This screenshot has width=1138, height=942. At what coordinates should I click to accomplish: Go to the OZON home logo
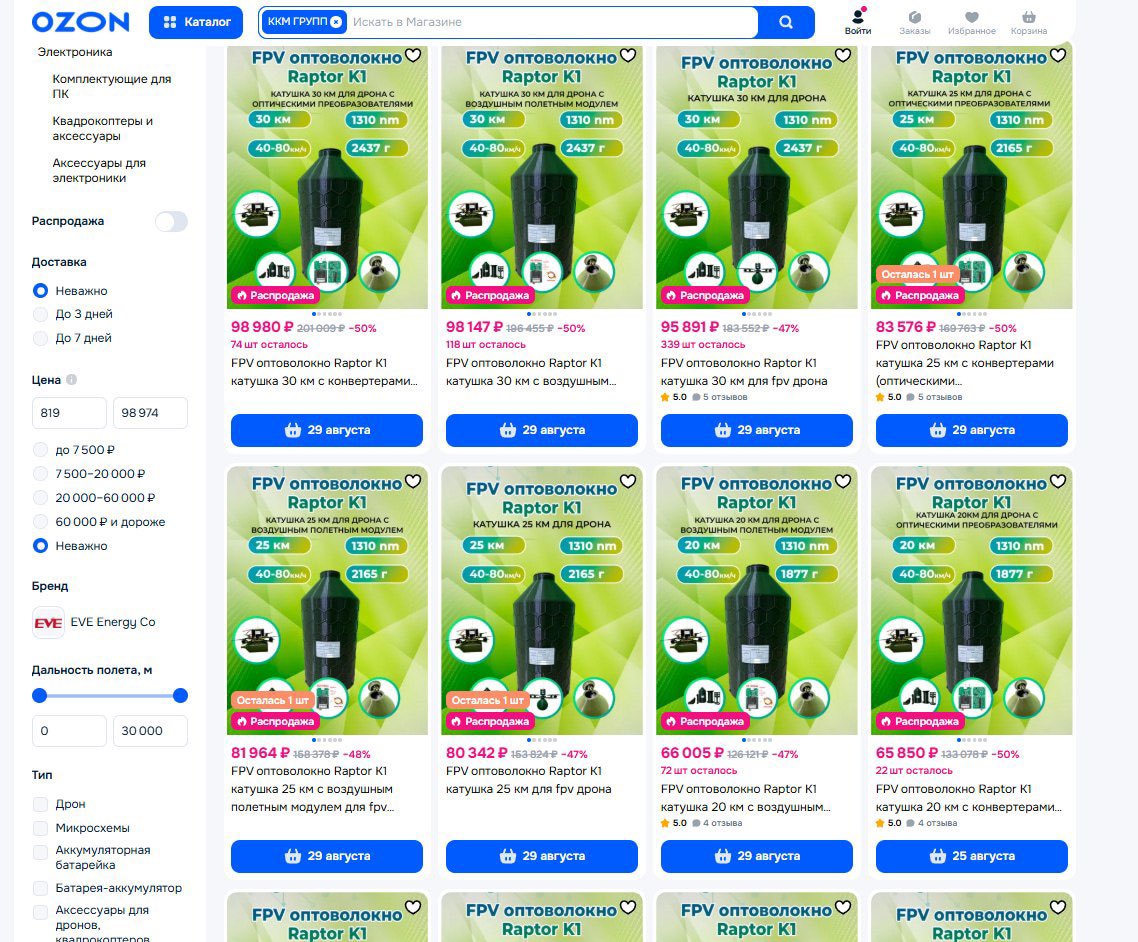coord(81,22)
